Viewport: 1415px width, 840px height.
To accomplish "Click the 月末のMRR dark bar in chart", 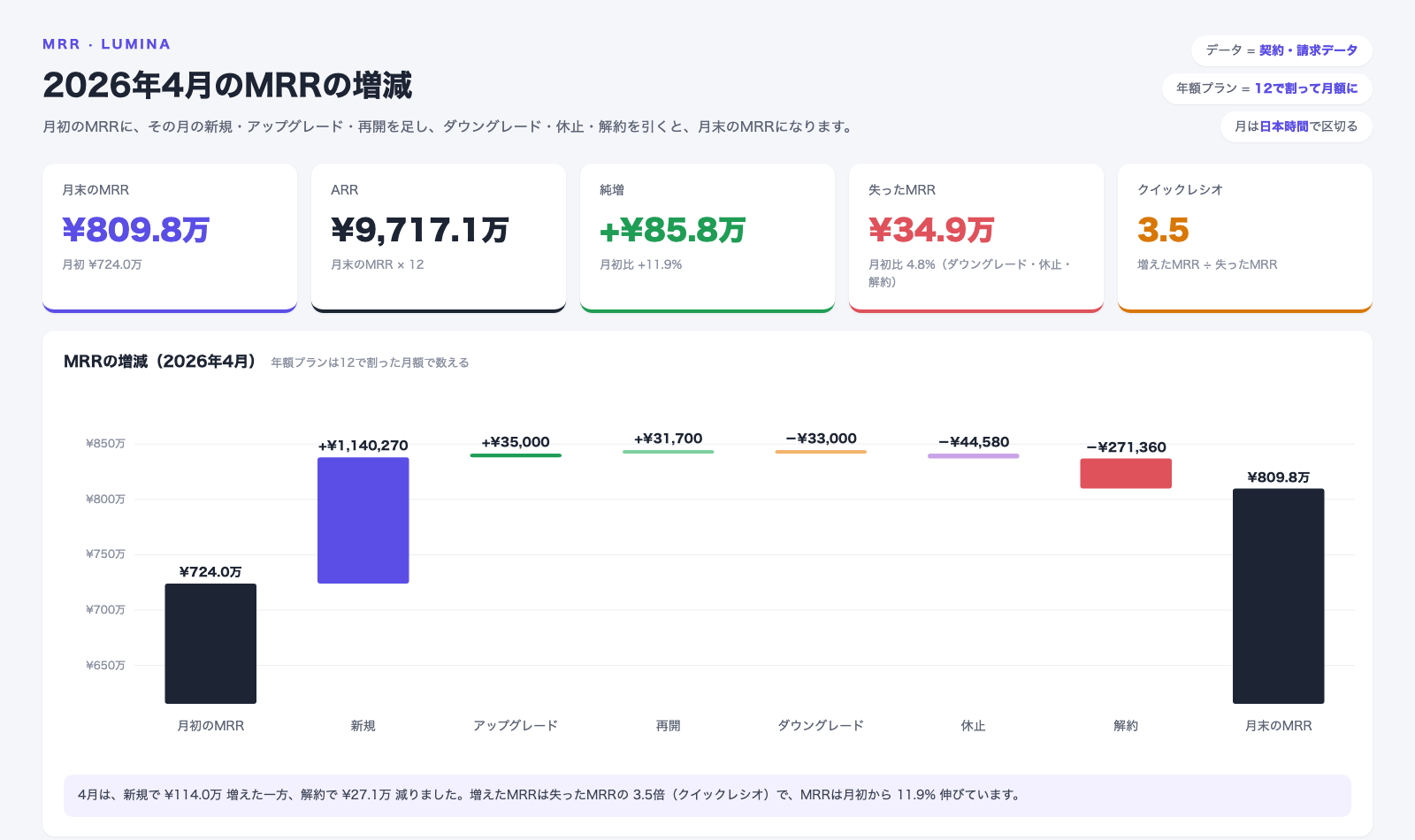I will coord(1279,596).
